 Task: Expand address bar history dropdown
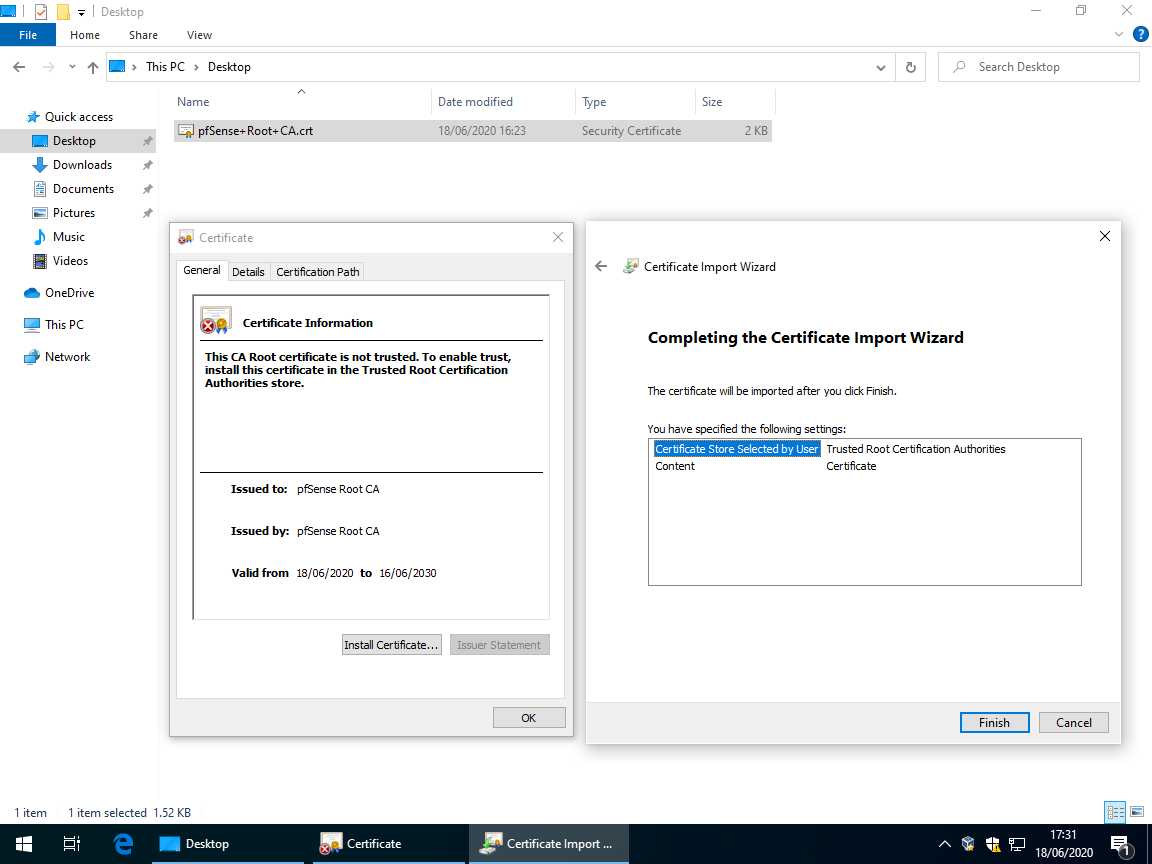[880, 68]
